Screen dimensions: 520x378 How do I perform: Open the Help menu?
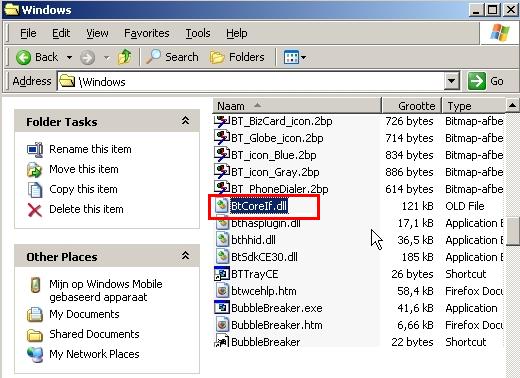tap(236, 33)
